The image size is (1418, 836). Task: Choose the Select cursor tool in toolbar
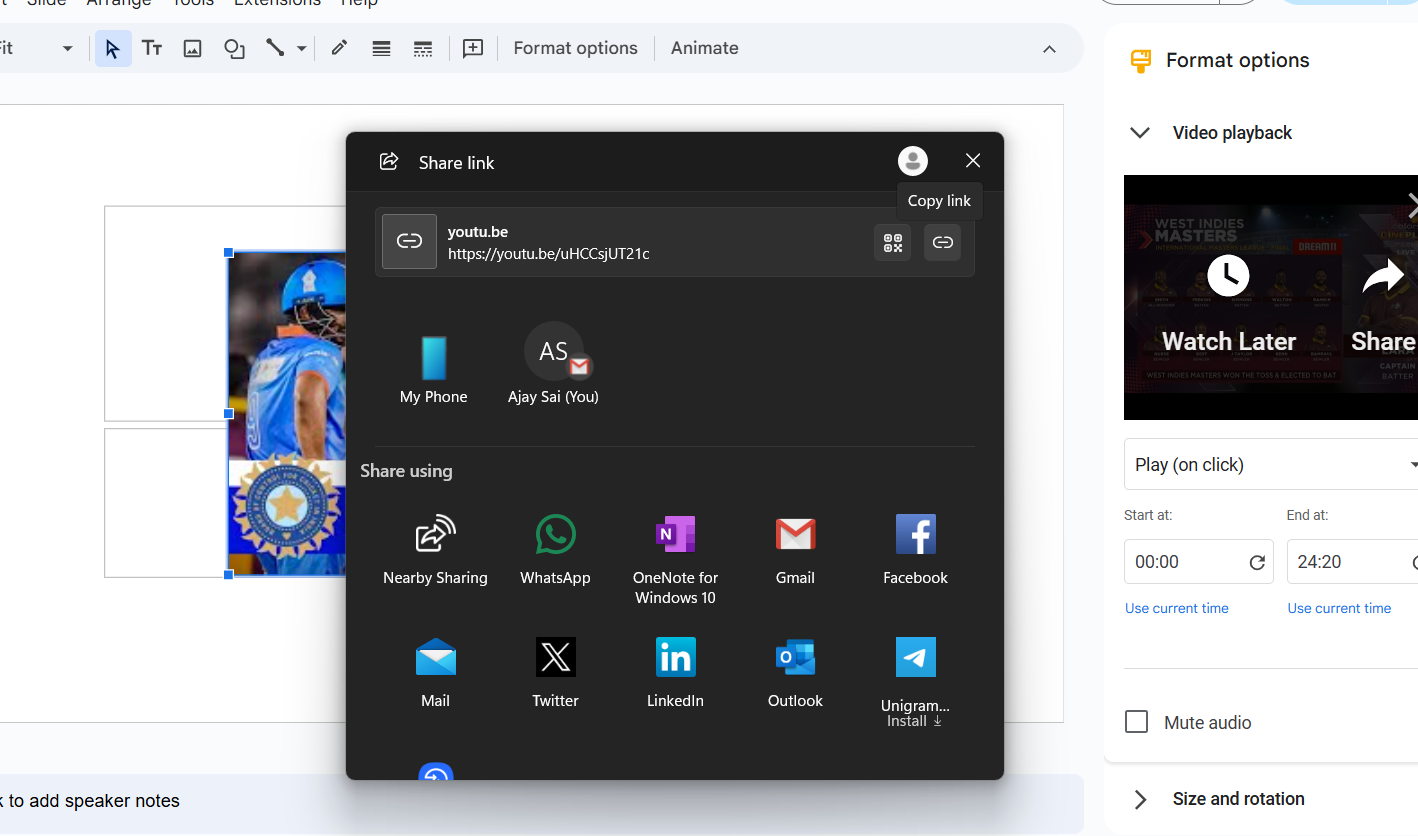(x=113, y=48)
